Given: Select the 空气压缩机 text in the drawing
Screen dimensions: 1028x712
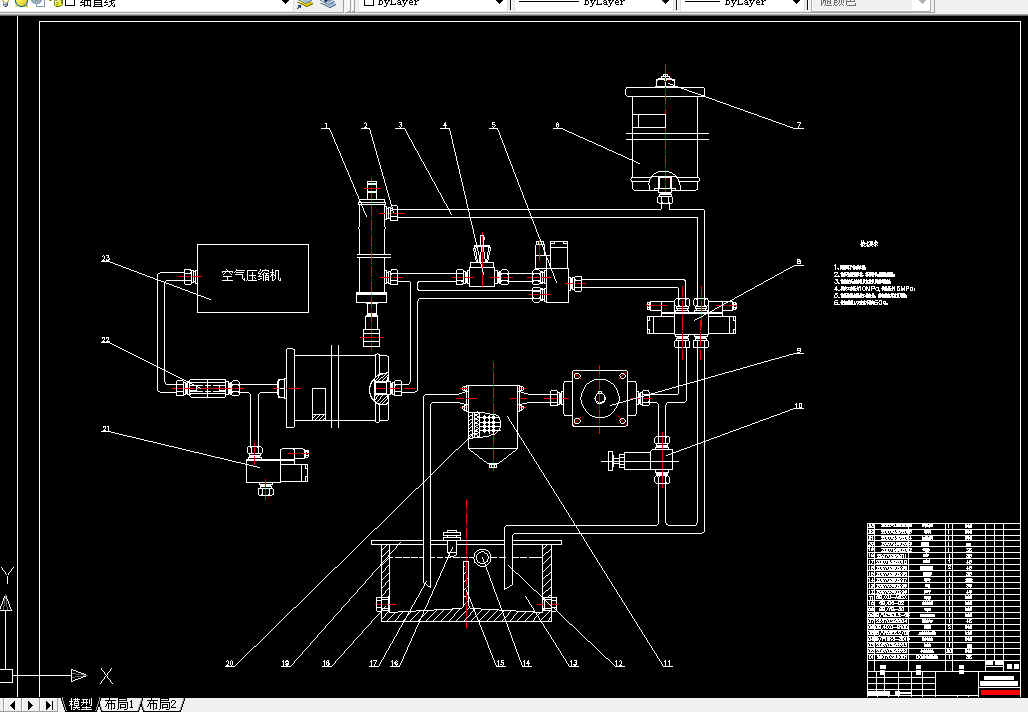Looking at the screenshot, I should click(x=251, y=275).
